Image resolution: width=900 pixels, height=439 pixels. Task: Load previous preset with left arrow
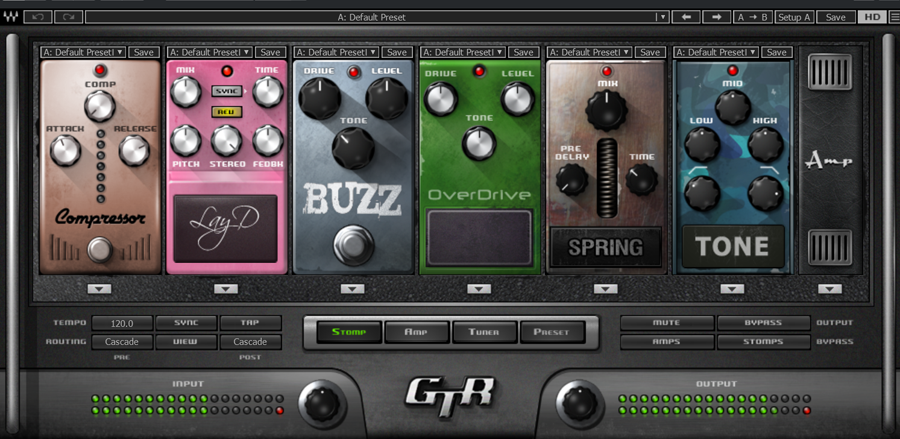686,17
